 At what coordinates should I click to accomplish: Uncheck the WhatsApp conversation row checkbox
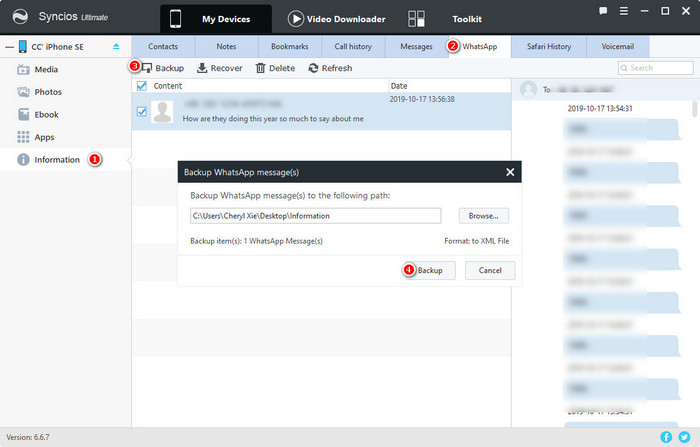pos(142,112)
